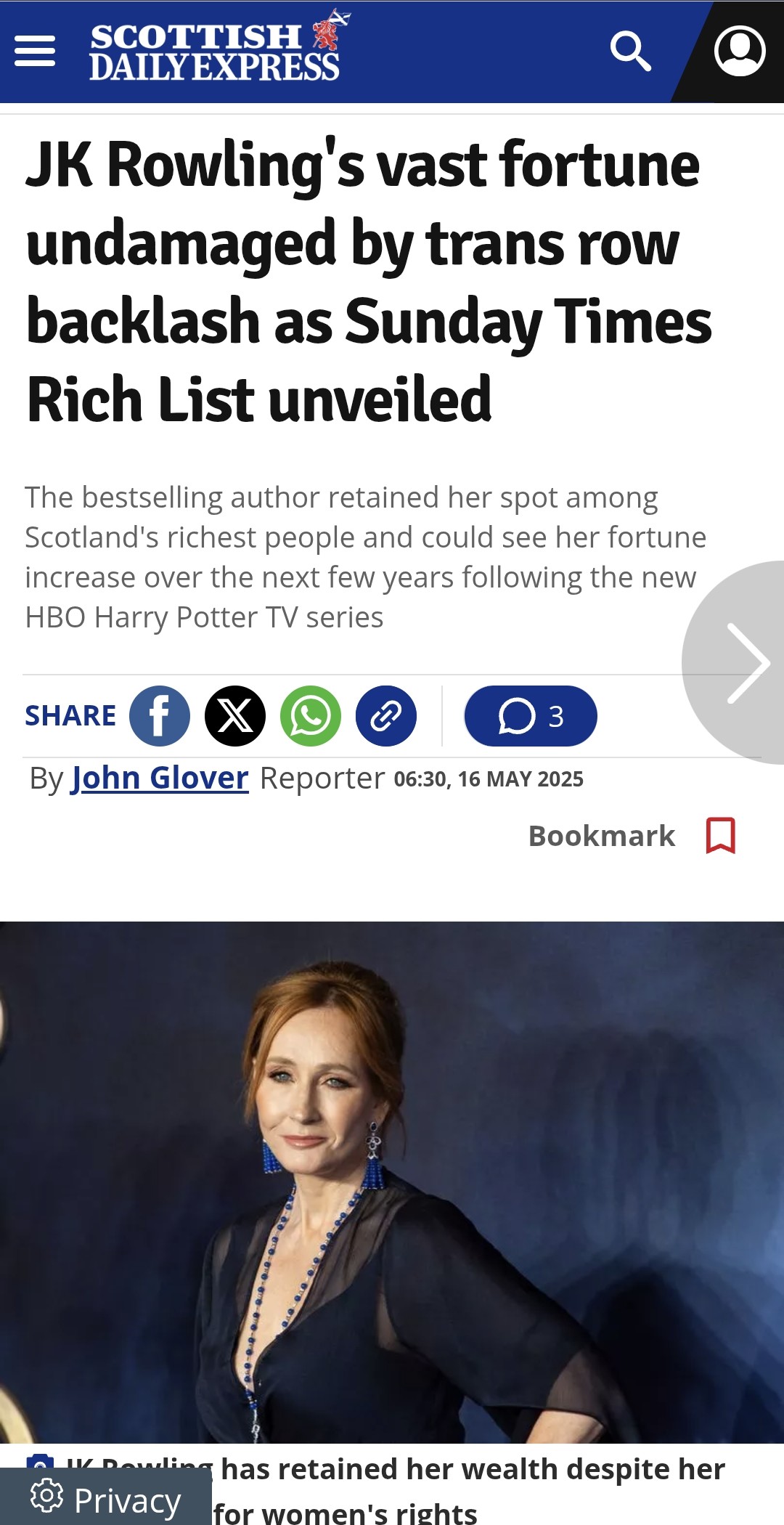
Task: Copy the article link icon
Action: (386, 716)
